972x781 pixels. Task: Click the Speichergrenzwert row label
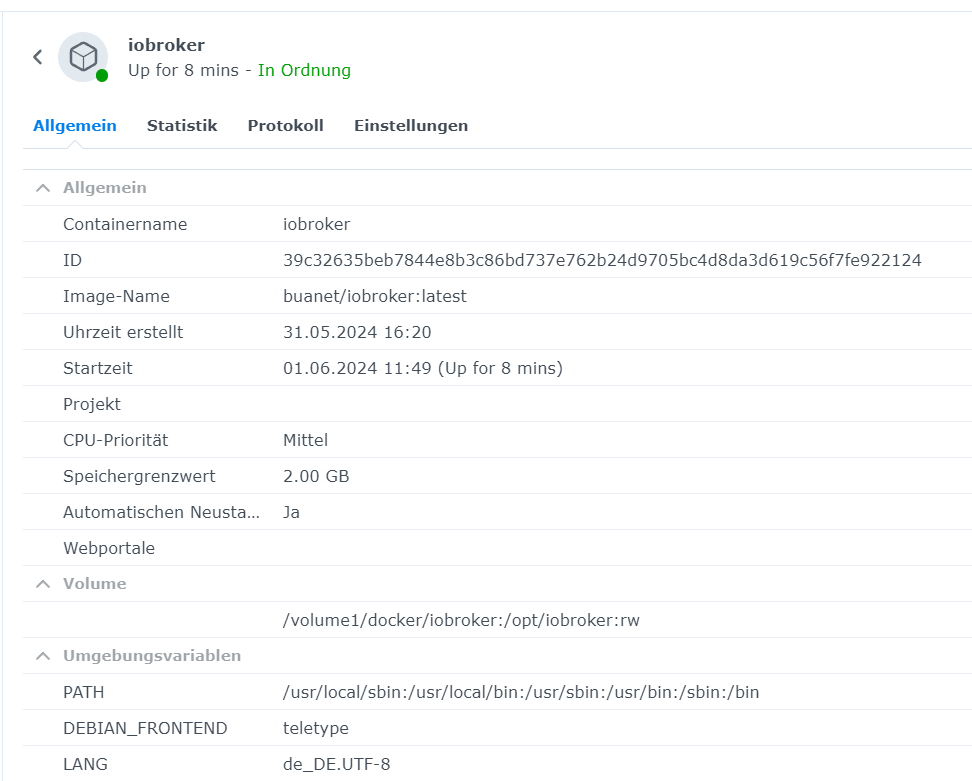(139, 476)
